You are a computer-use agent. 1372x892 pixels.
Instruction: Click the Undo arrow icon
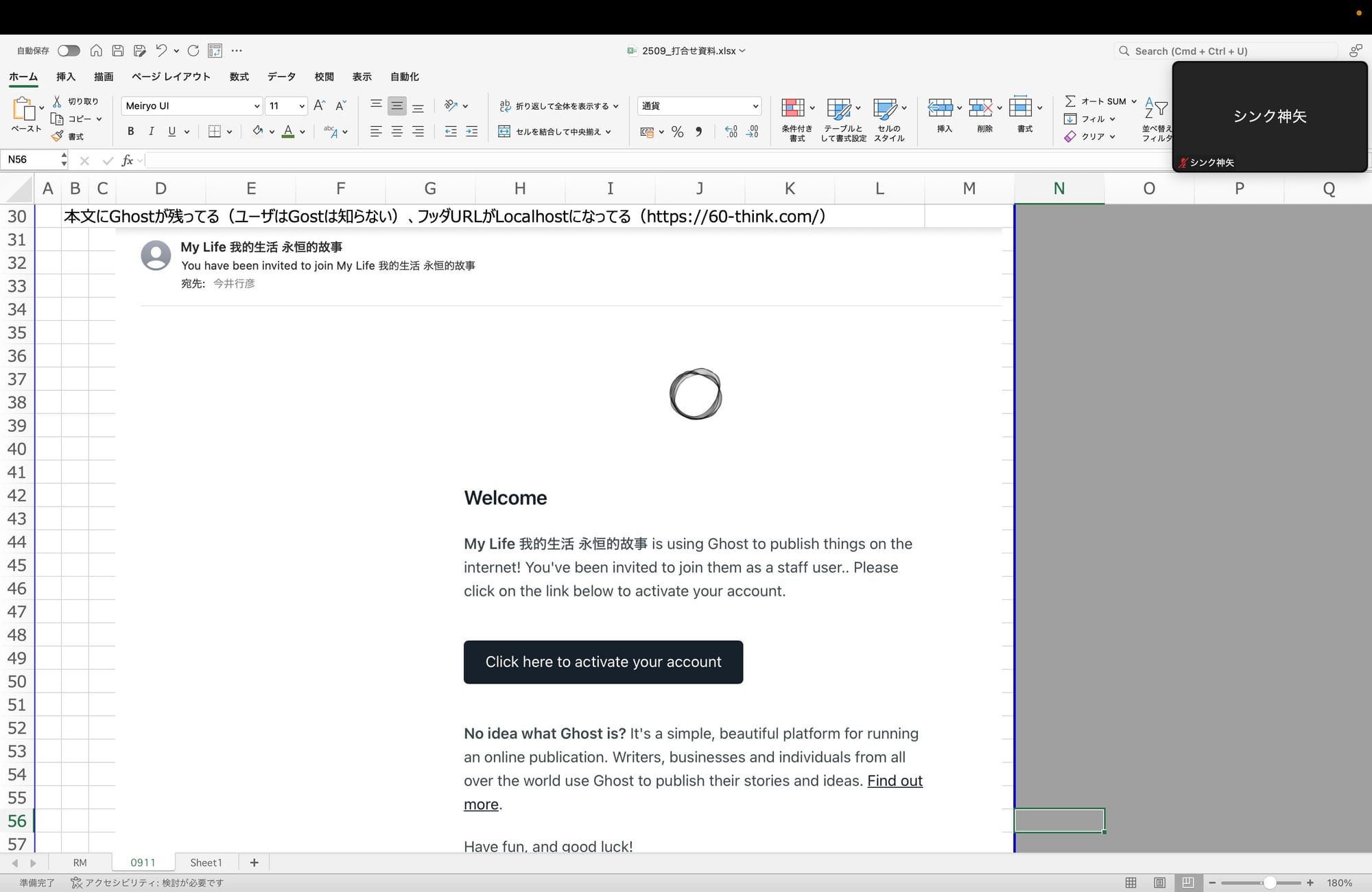click(x=161, y=51)
